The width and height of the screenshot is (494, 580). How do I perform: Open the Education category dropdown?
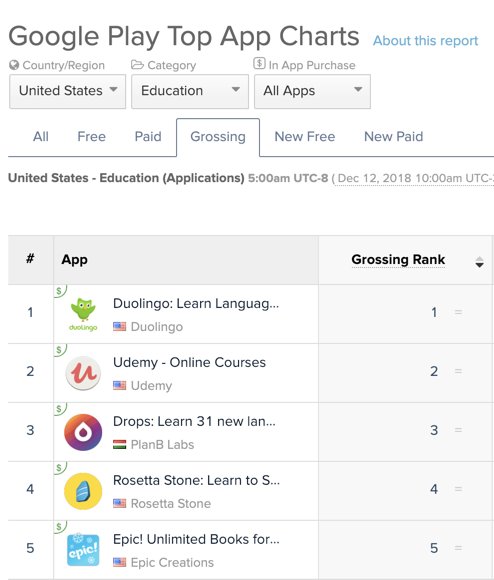(x=190, y=91)
